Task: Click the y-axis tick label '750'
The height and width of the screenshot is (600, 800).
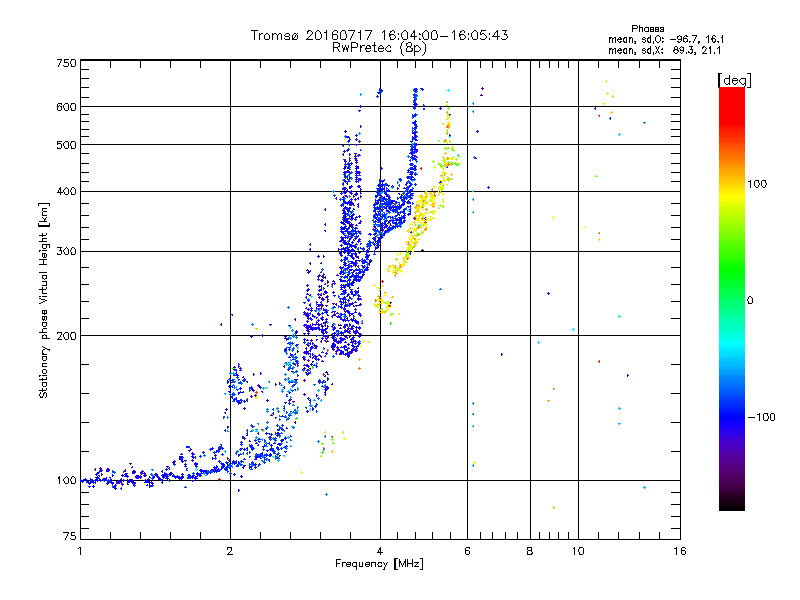Action: click(66, 63)
